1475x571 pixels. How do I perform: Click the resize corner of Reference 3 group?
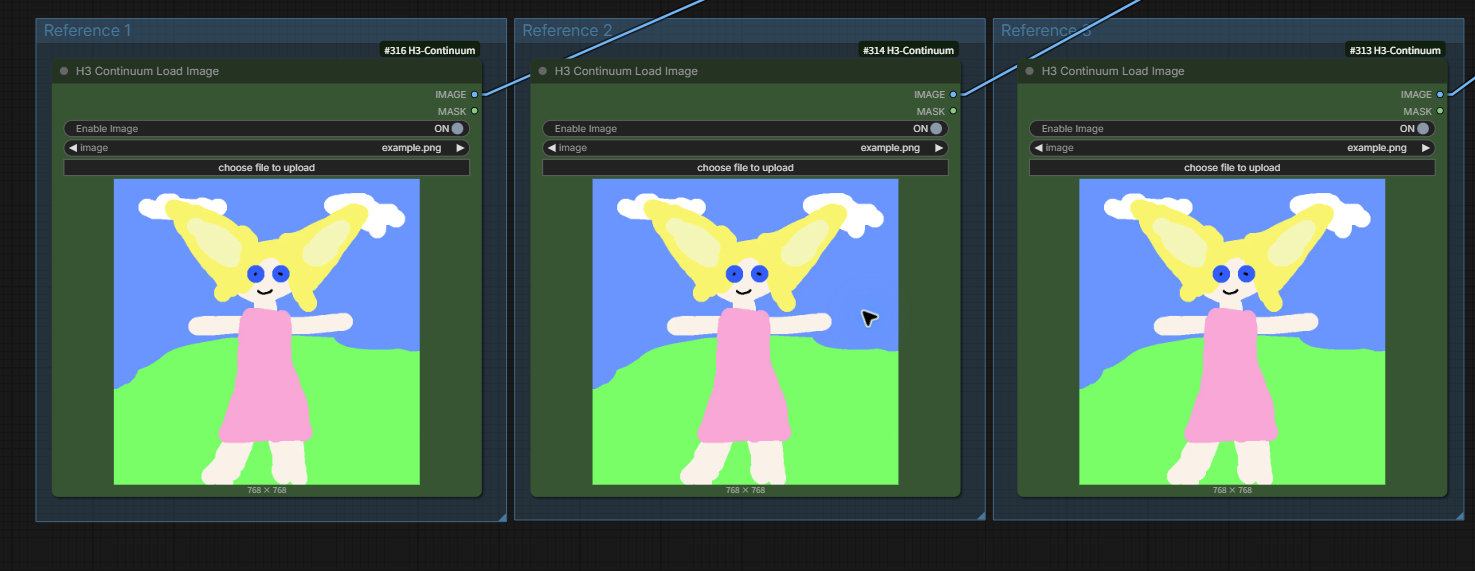click(1460, 516)
